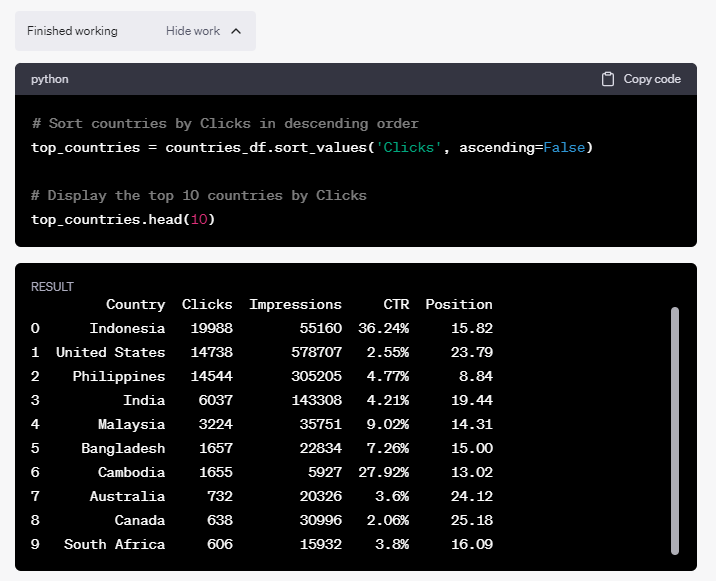716x581 pixels.
Task: Click the display top 10 comment line
Action: [x=199, y=195]
